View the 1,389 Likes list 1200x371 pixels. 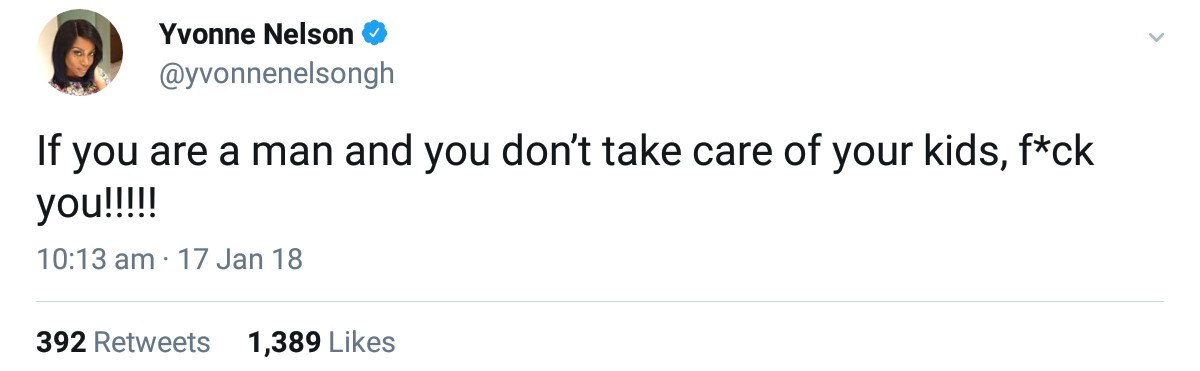322,342
